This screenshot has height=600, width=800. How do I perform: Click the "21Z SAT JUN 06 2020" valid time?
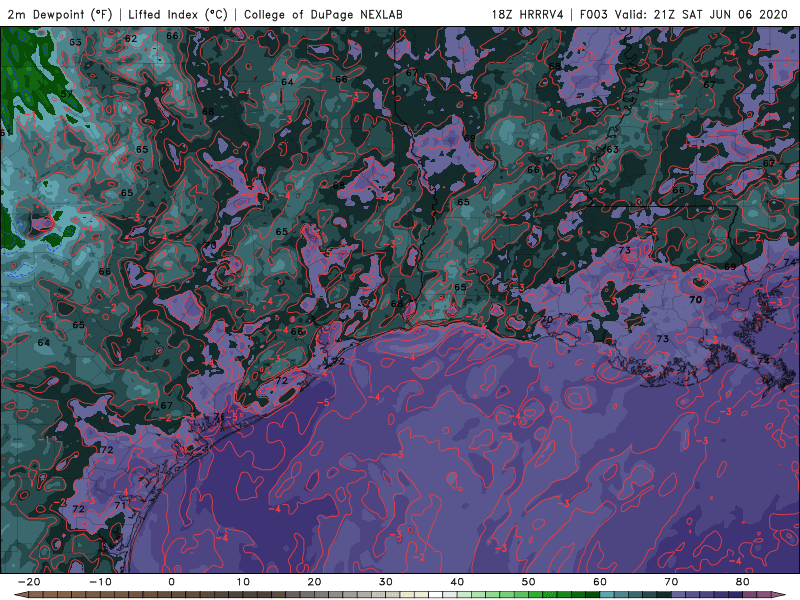[721, 14]
